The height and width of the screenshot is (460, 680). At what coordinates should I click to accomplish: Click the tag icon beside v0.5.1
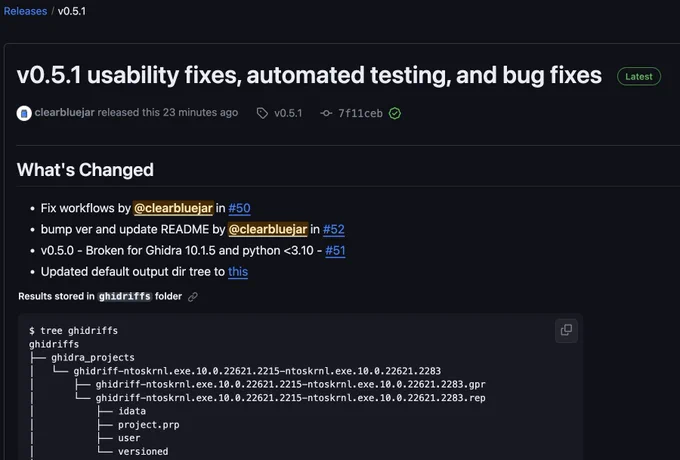coord(262,113)
